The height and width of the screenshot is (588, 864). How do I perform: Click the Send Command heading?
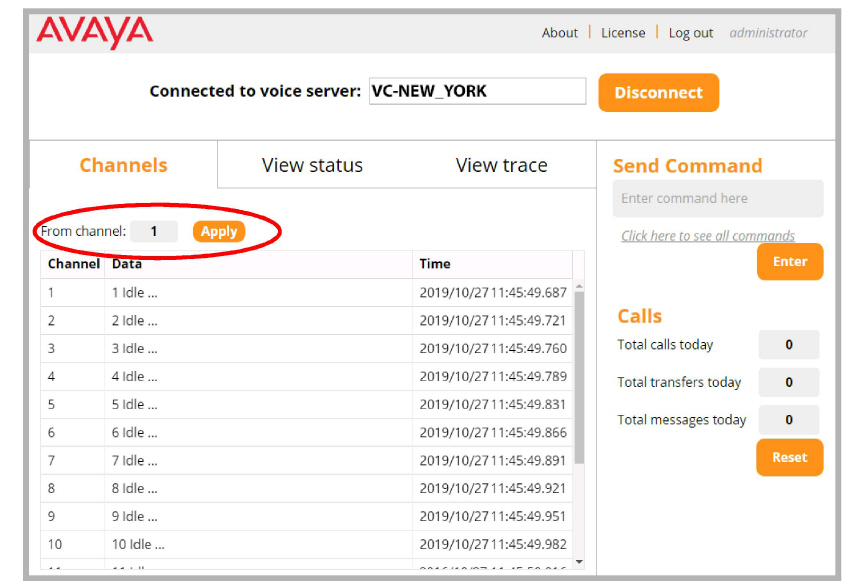687,166
